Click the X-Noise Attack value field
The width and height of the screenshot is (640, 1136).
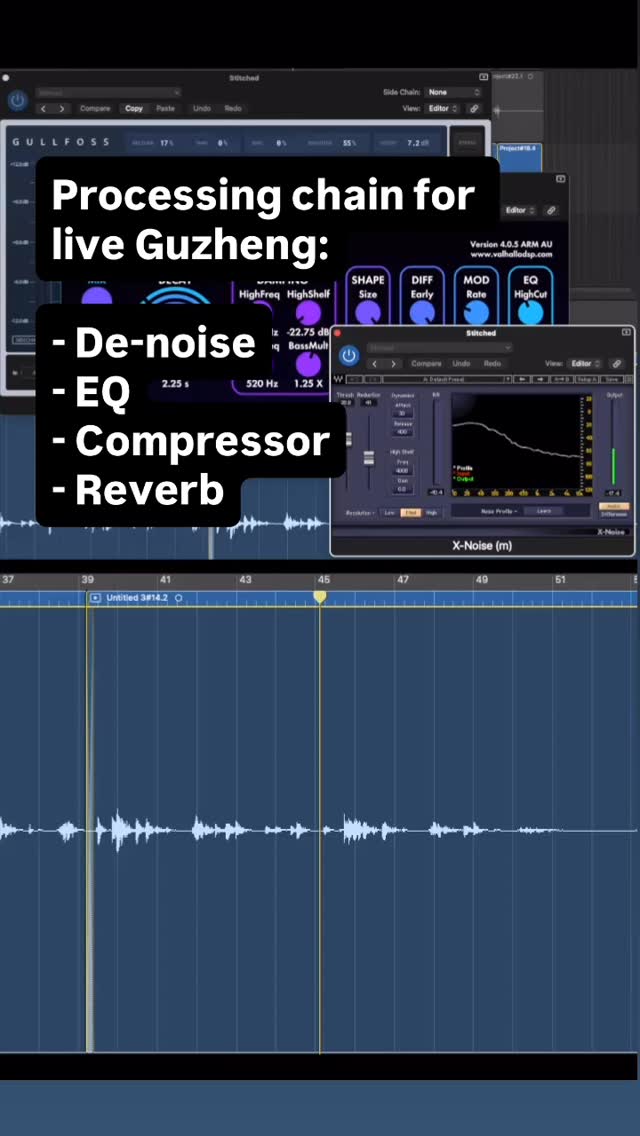click(402, 413)
